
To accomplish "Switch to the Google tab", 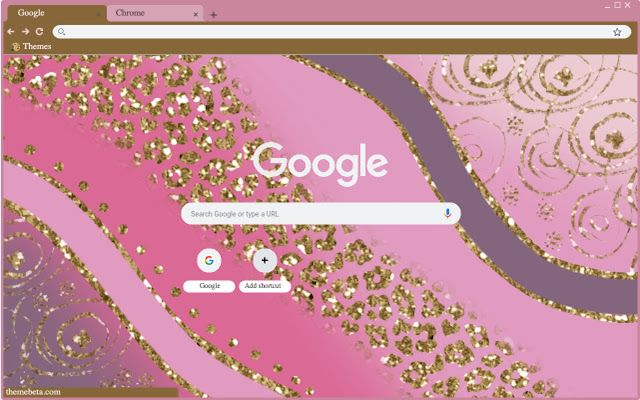I will tap(56, 13).
